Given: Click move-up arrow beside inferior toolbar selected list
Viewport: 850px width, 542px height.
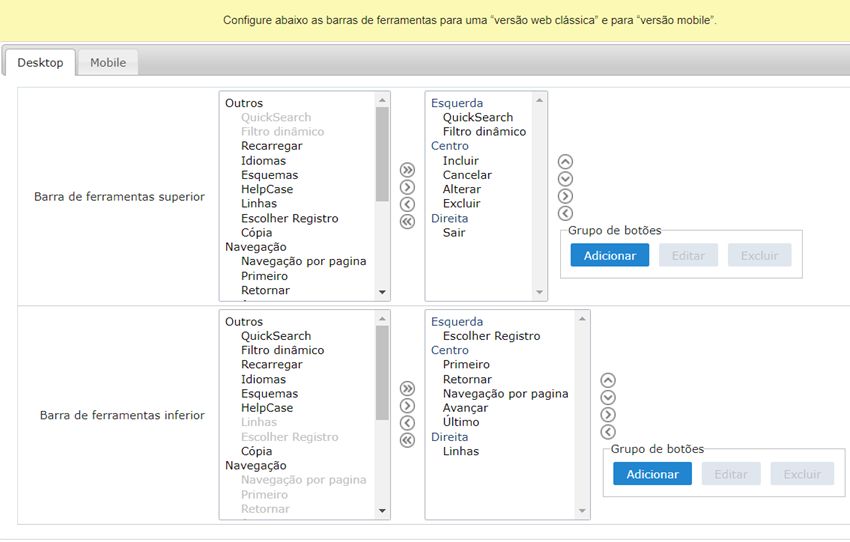Looking at the screenshot, I should tap(608, 380).
